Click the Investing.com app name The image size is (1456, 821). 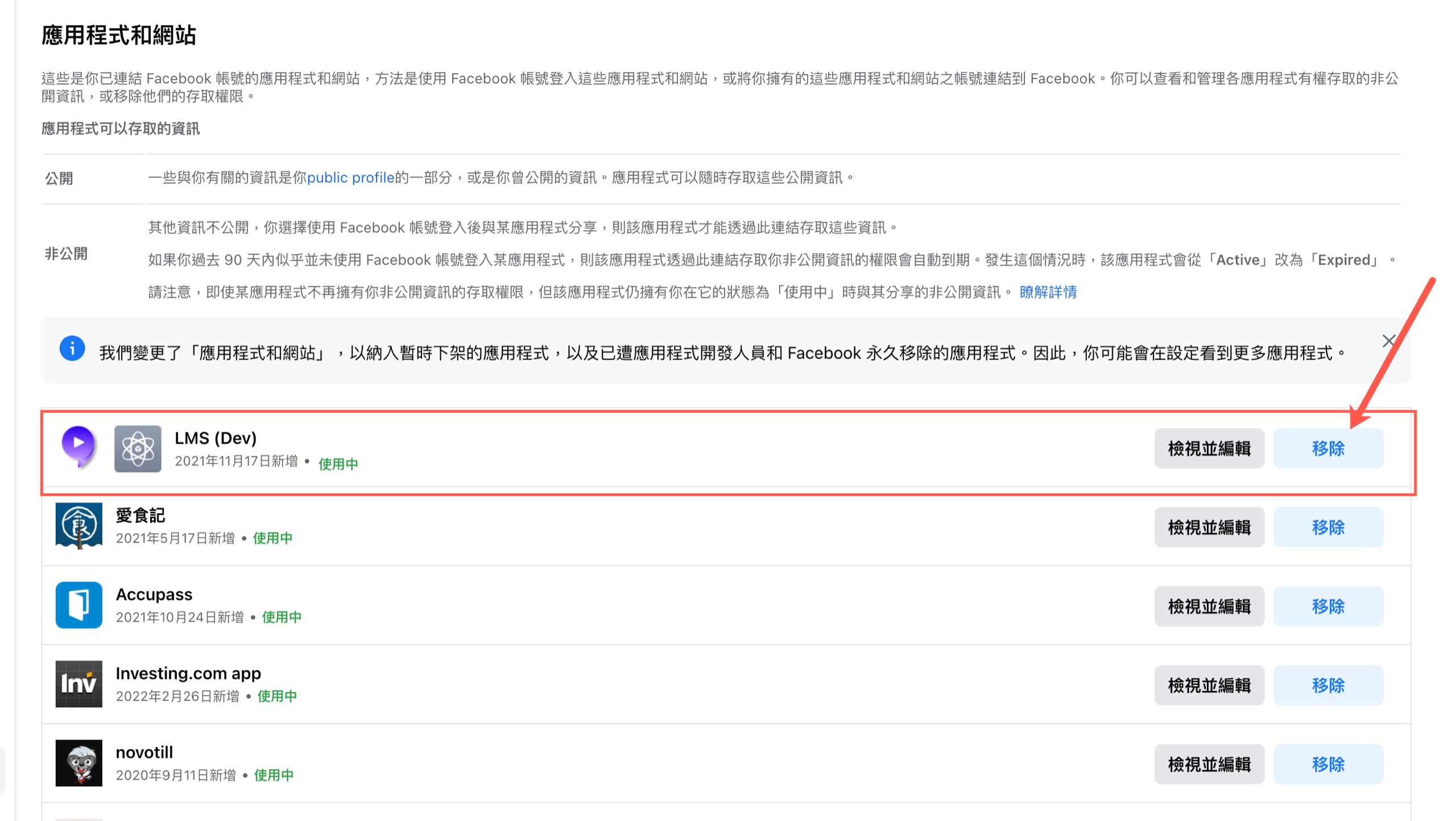(x=188, y=674)
